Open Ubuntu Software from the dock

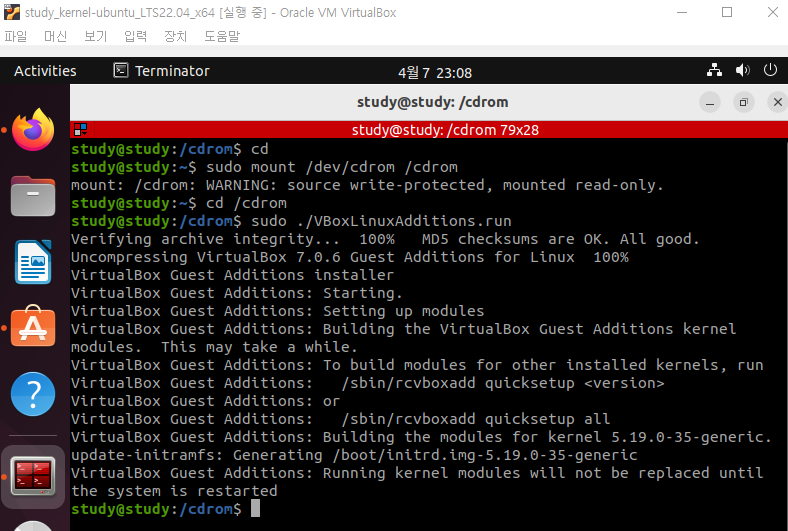click(33, 327)
